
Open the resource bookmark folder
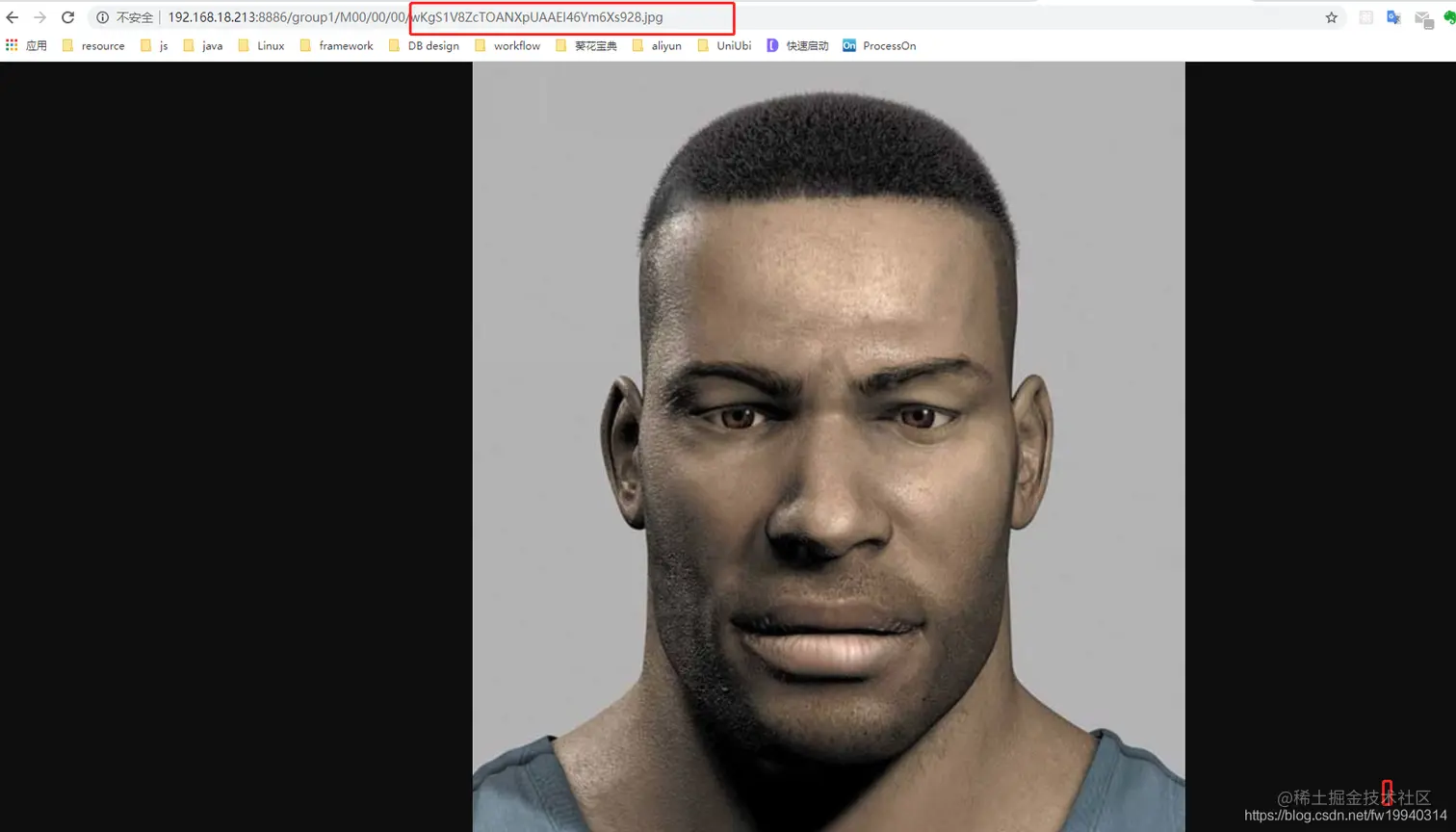pos(93,45)
